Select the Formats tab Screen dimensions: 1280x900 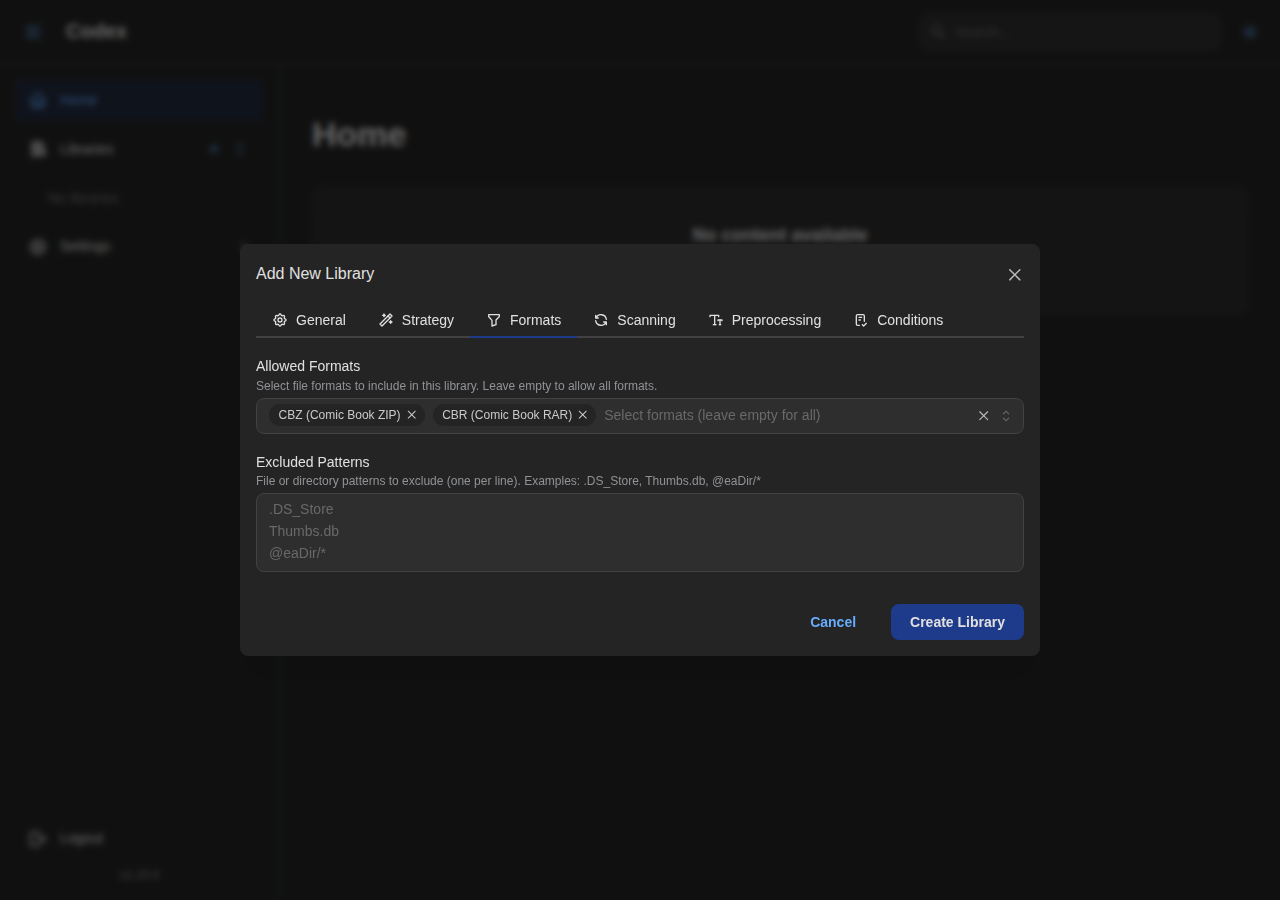point(524,320)
